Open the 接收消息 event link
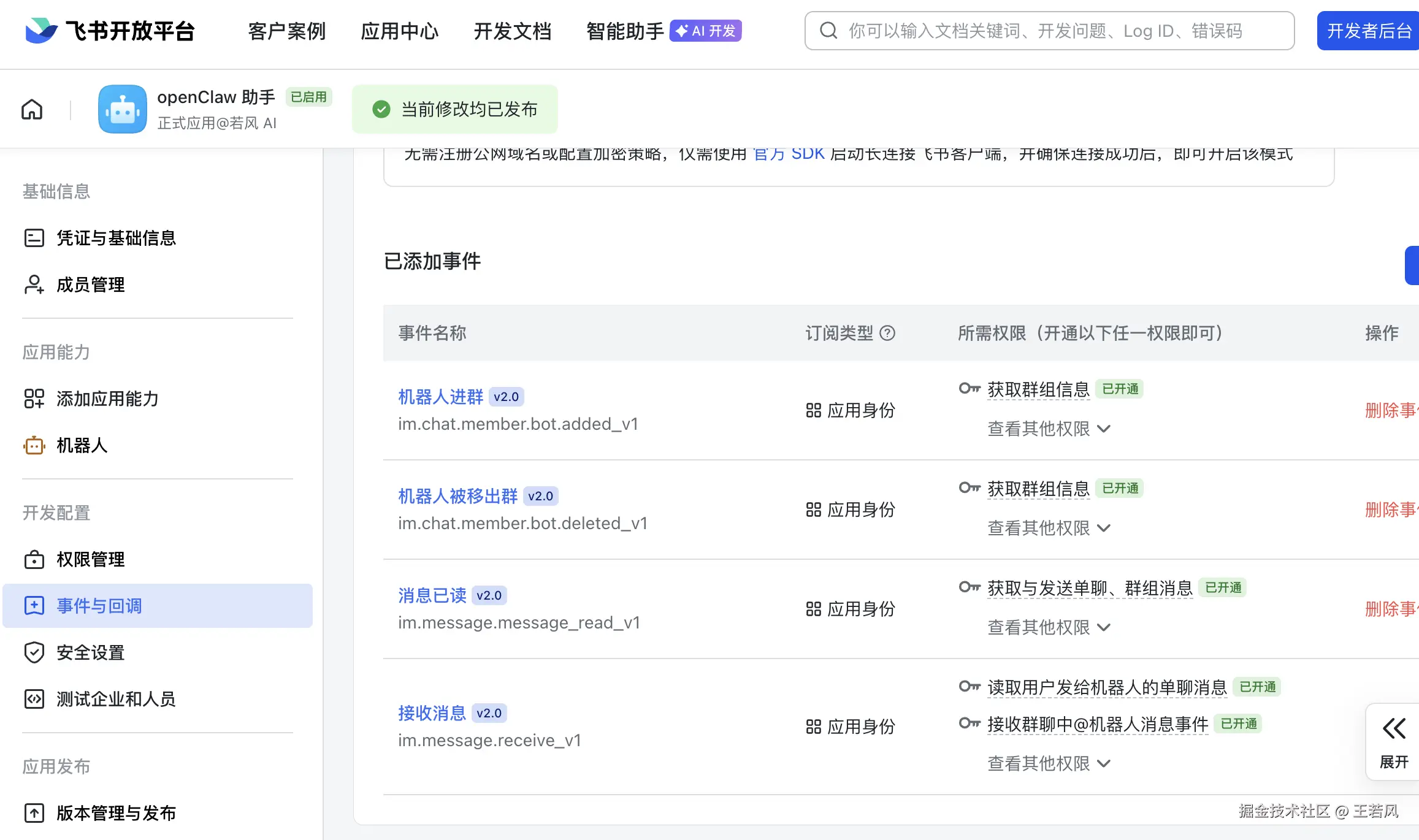The height and width of the screenshot is (840, 1419). 432,713
